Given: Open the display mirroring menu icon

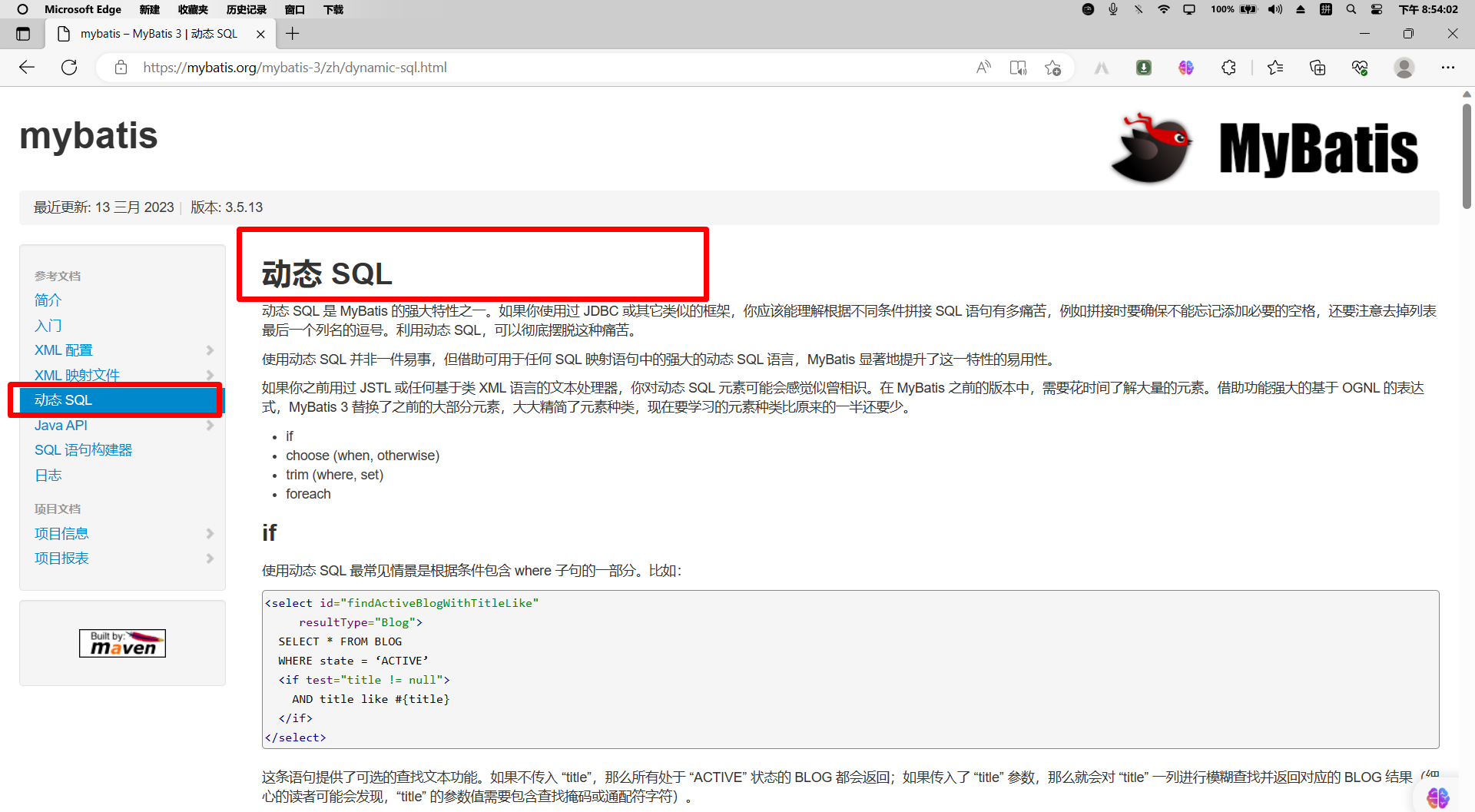Looking at the screenshot, I should coord(1189,9).
